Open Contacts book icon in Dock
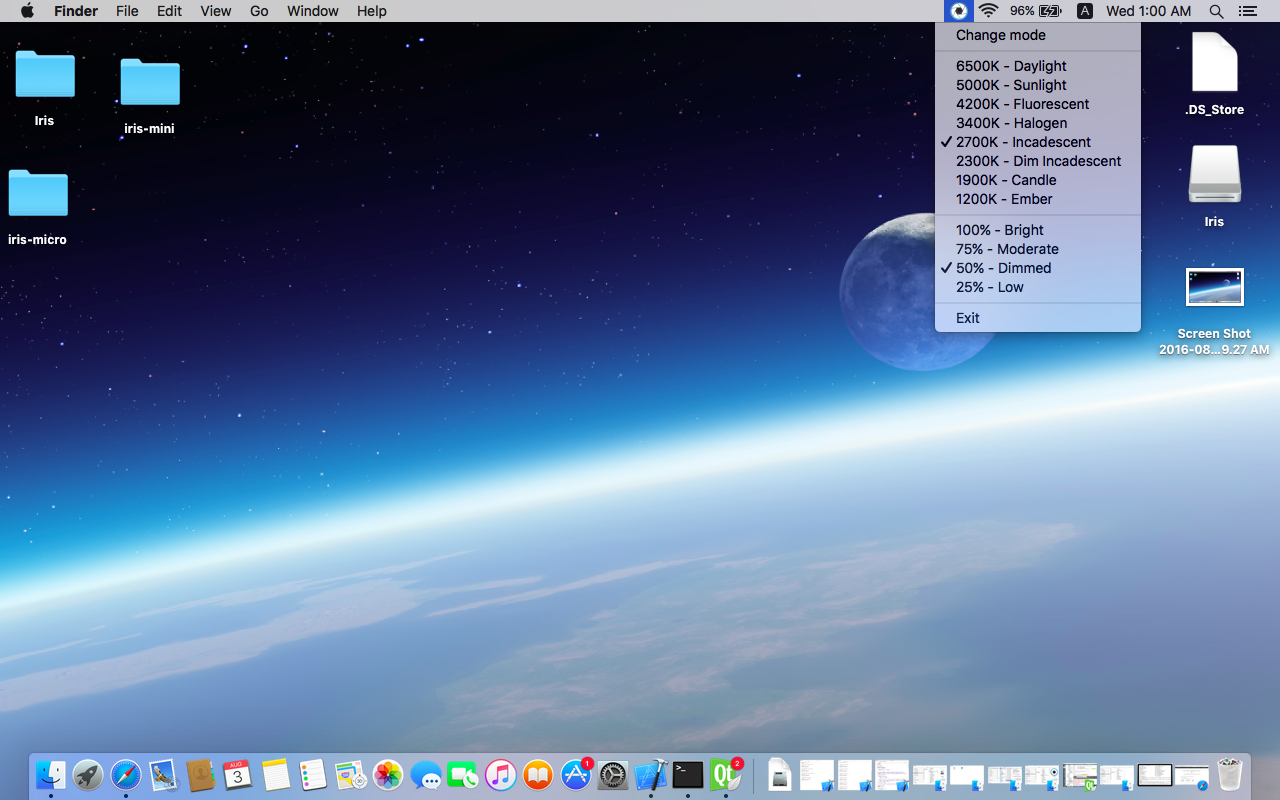1280x800 pixels. (201, 775)
